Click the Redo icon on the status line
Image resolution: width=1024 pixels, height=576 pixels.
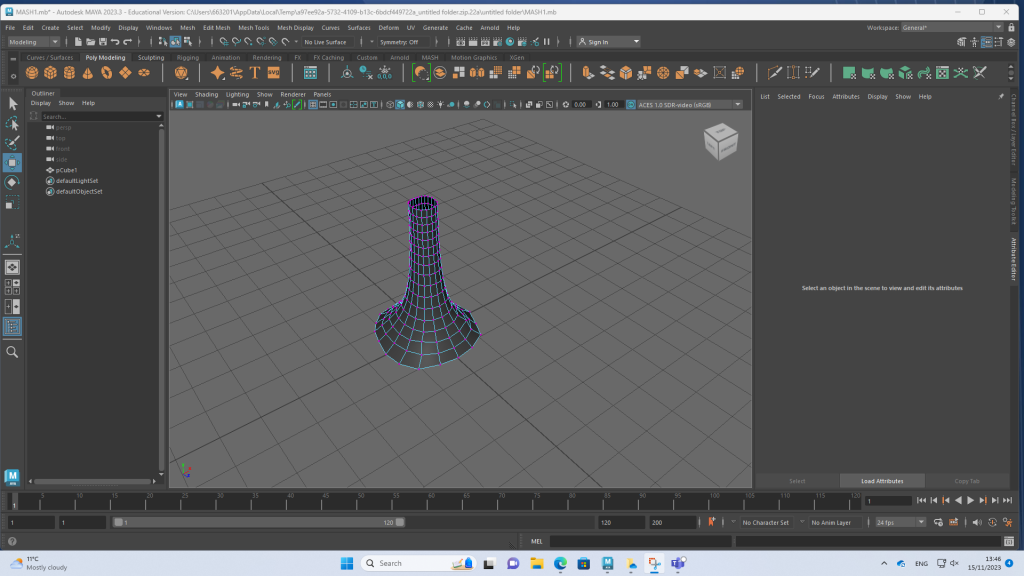click(x=127, y=42)
